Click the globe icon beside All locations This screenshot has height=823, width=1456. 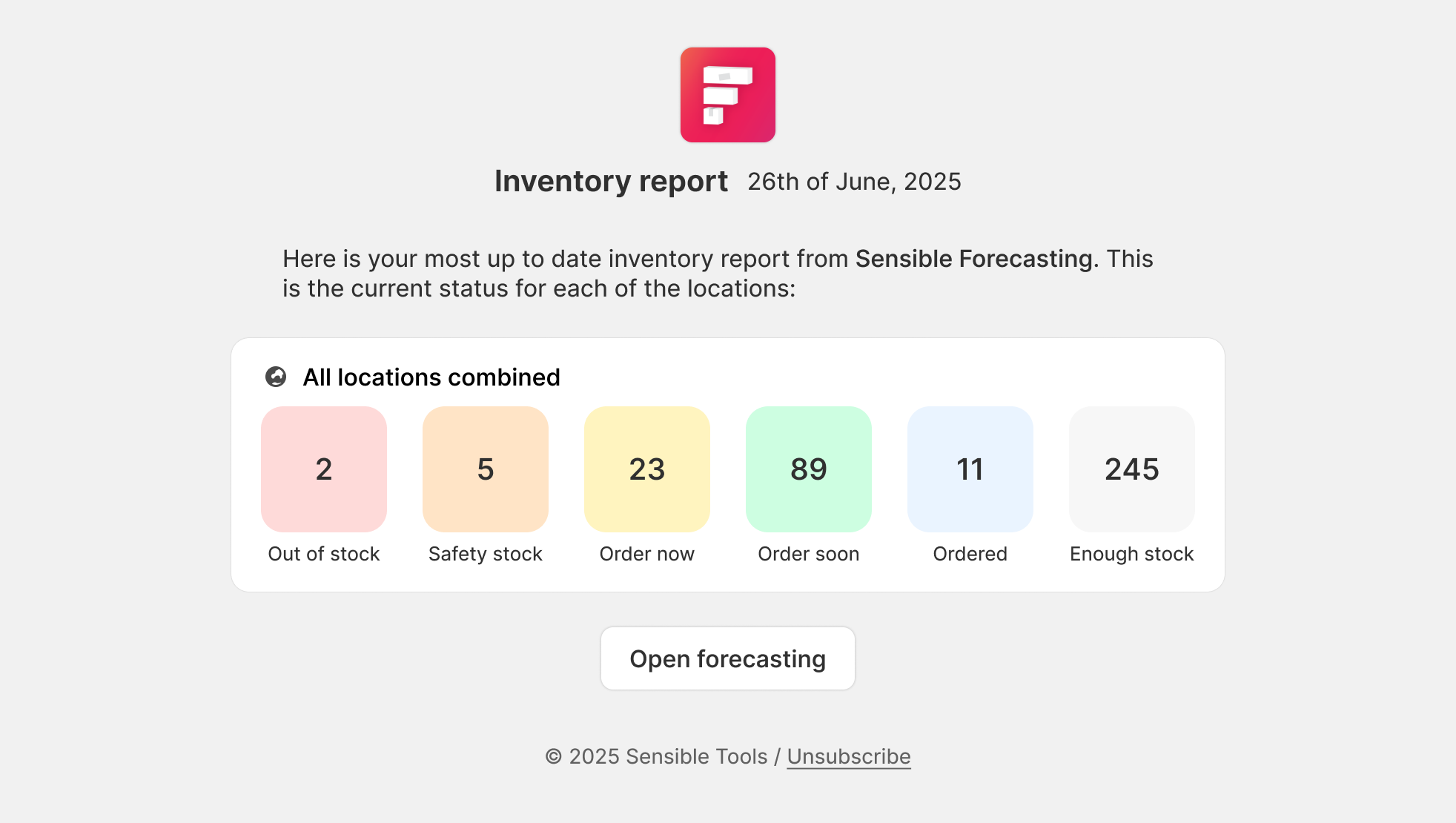coord(276,377)
